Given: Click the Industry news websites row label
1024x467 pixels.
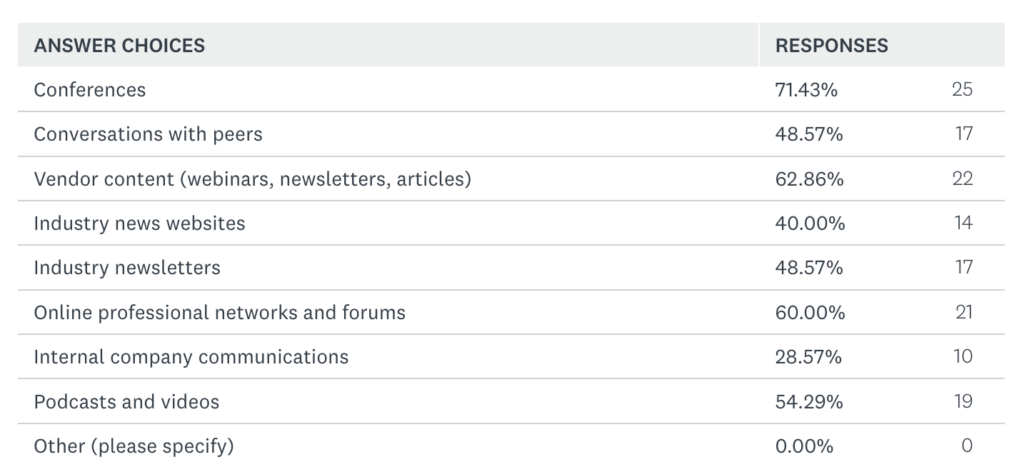Looking at the screenshot, I should [x=139, y=224].
